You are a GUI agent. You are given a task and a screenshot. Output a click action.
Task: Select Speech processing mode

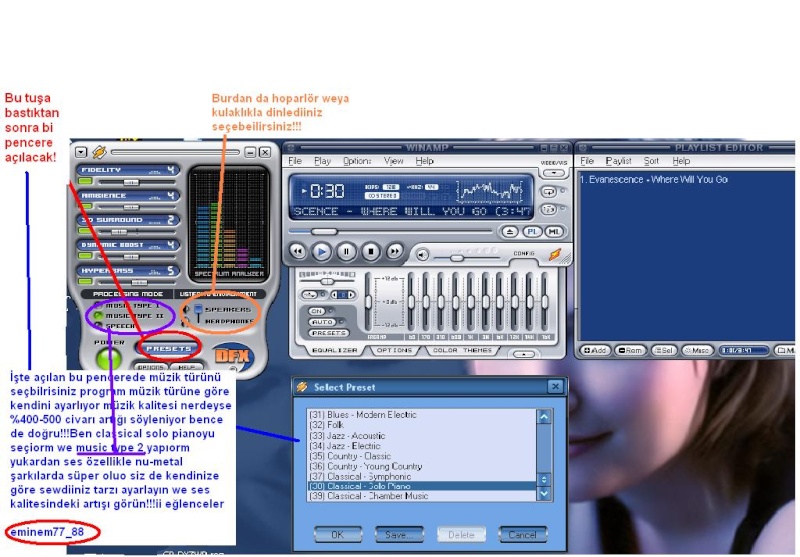116,326
